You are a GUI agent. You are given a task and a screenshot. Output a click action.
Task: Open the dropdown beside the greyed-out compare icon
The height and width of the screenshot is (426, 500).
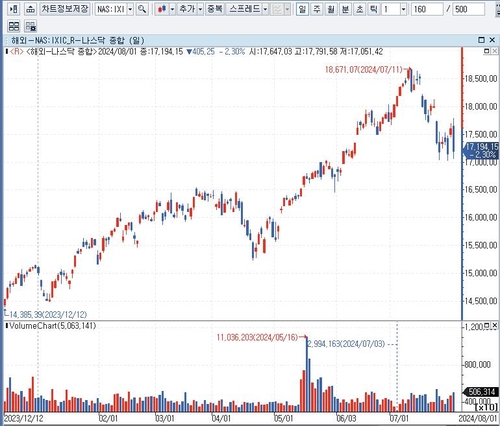287,9
